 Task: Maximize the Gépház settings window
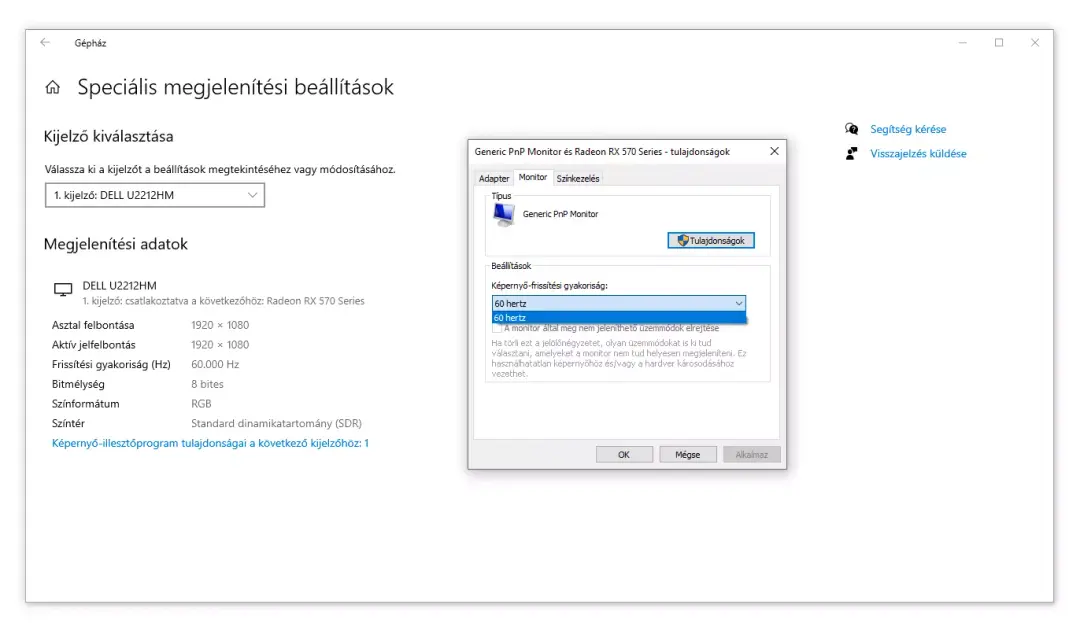click(x=999, y=43)
